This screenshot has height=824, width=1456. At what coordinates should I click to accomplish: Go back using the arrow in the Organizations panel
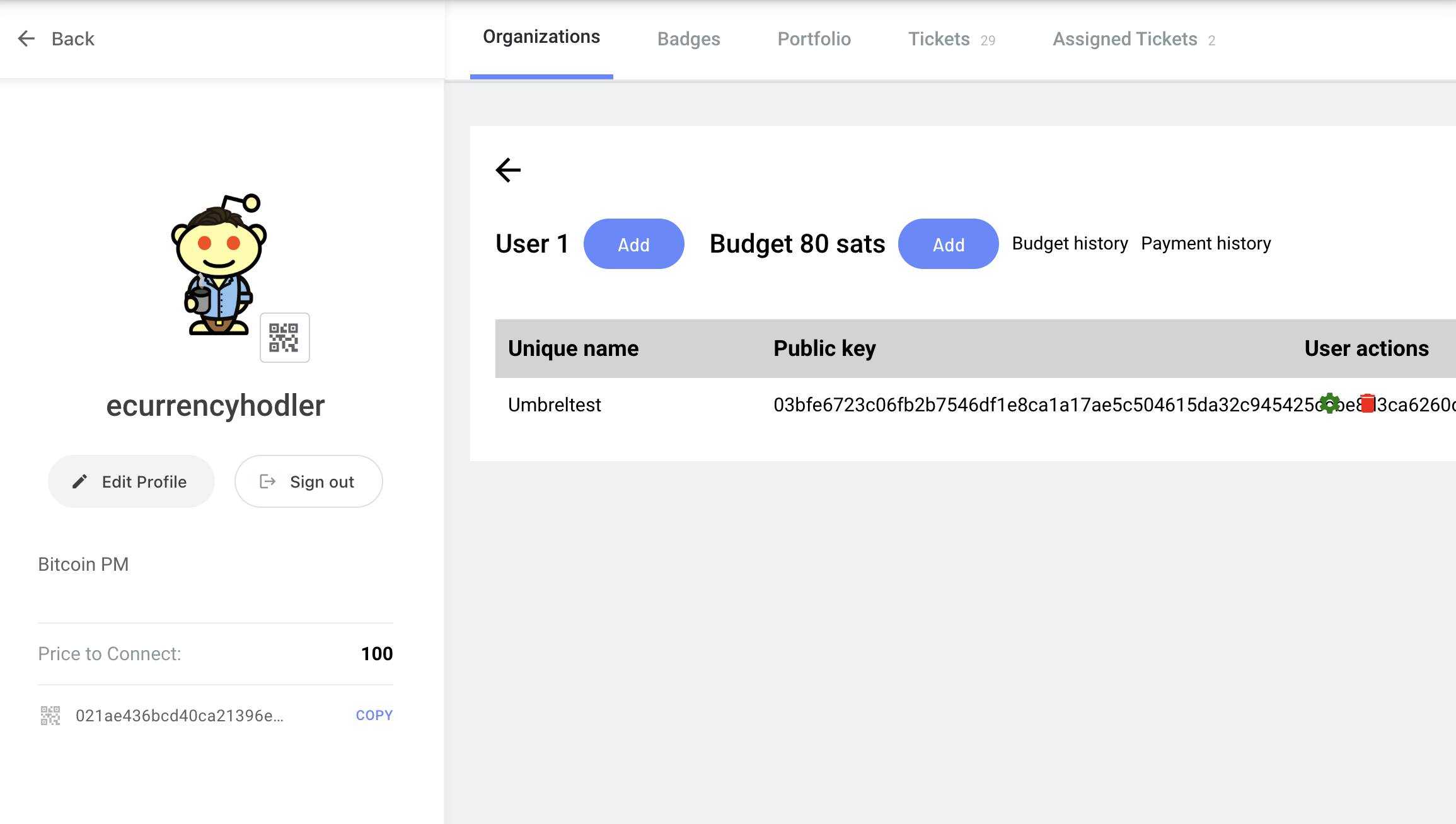[508, 170]
